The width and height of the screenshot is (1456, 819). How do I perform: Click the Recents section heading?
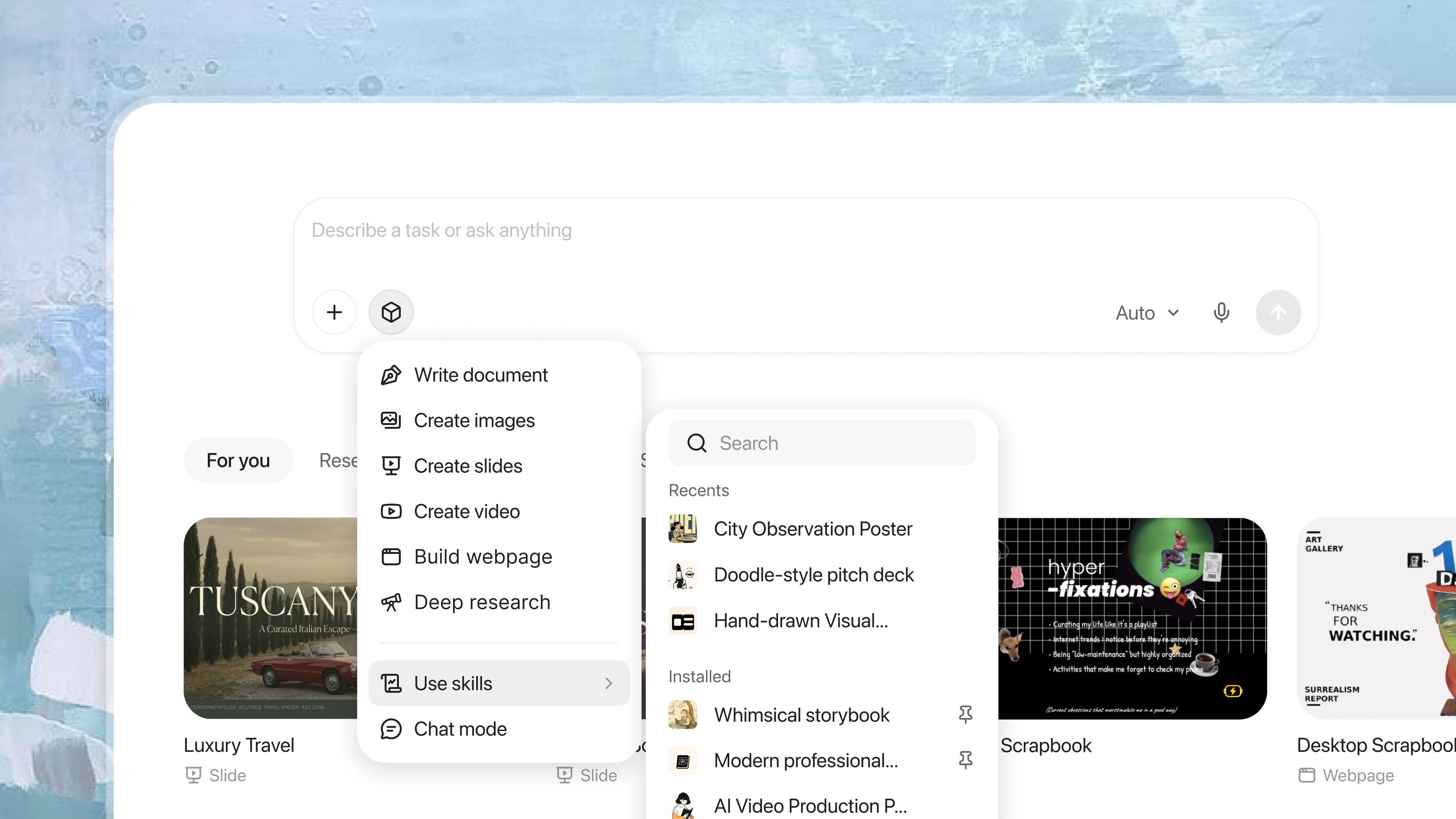click(x=698, y=491)
